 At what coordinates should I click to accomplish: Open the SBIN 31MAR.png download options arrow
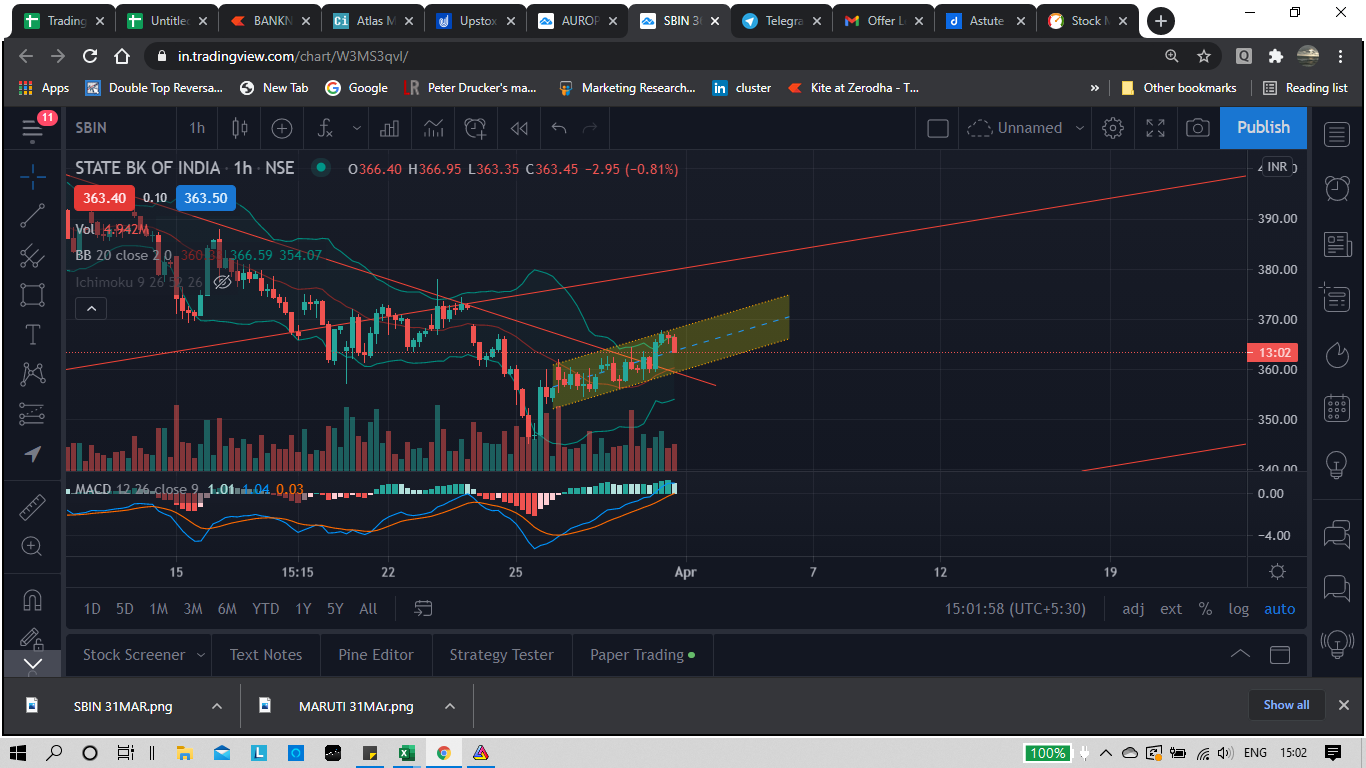[216, 706]
